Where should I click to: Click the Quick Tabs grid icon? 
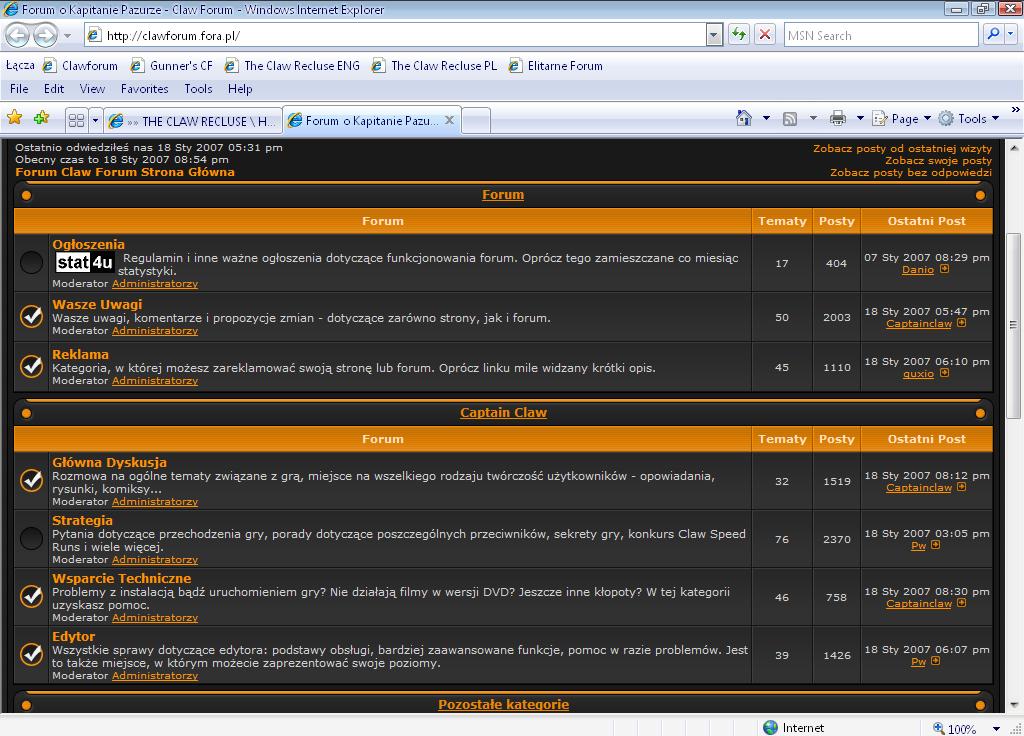[76, 120]
